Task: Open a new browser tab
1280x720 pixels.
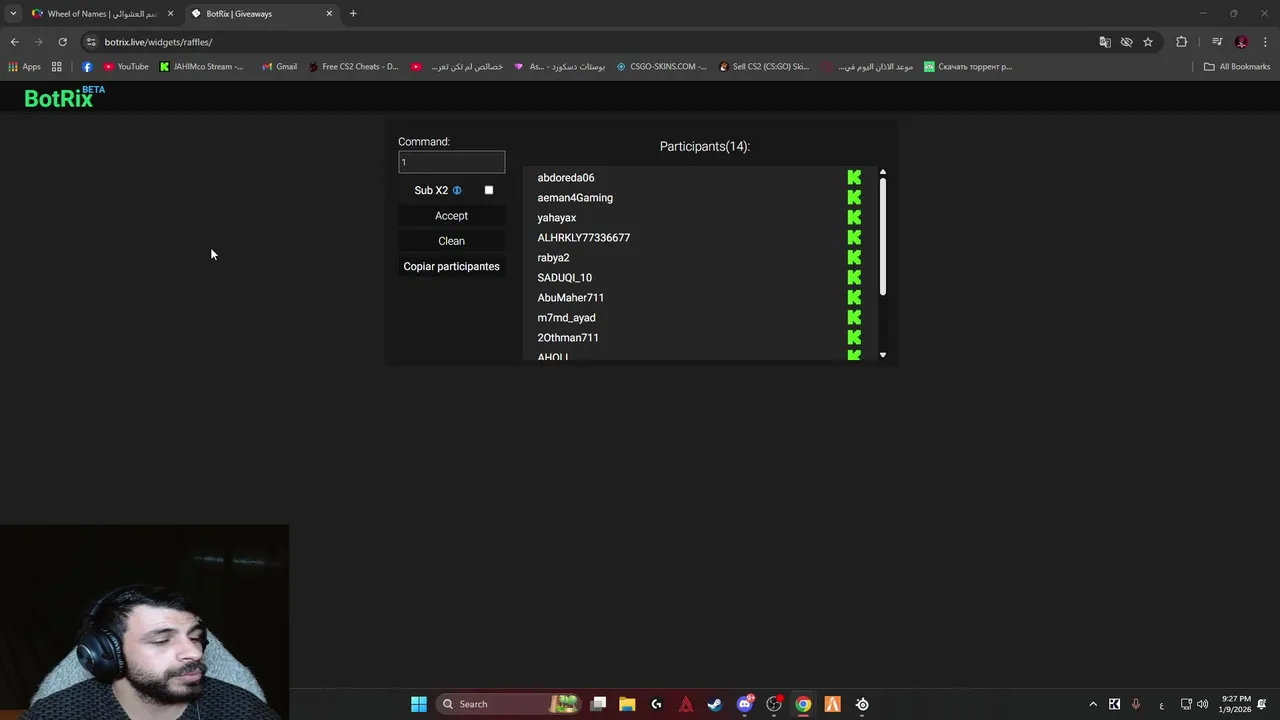Action: 353,14
